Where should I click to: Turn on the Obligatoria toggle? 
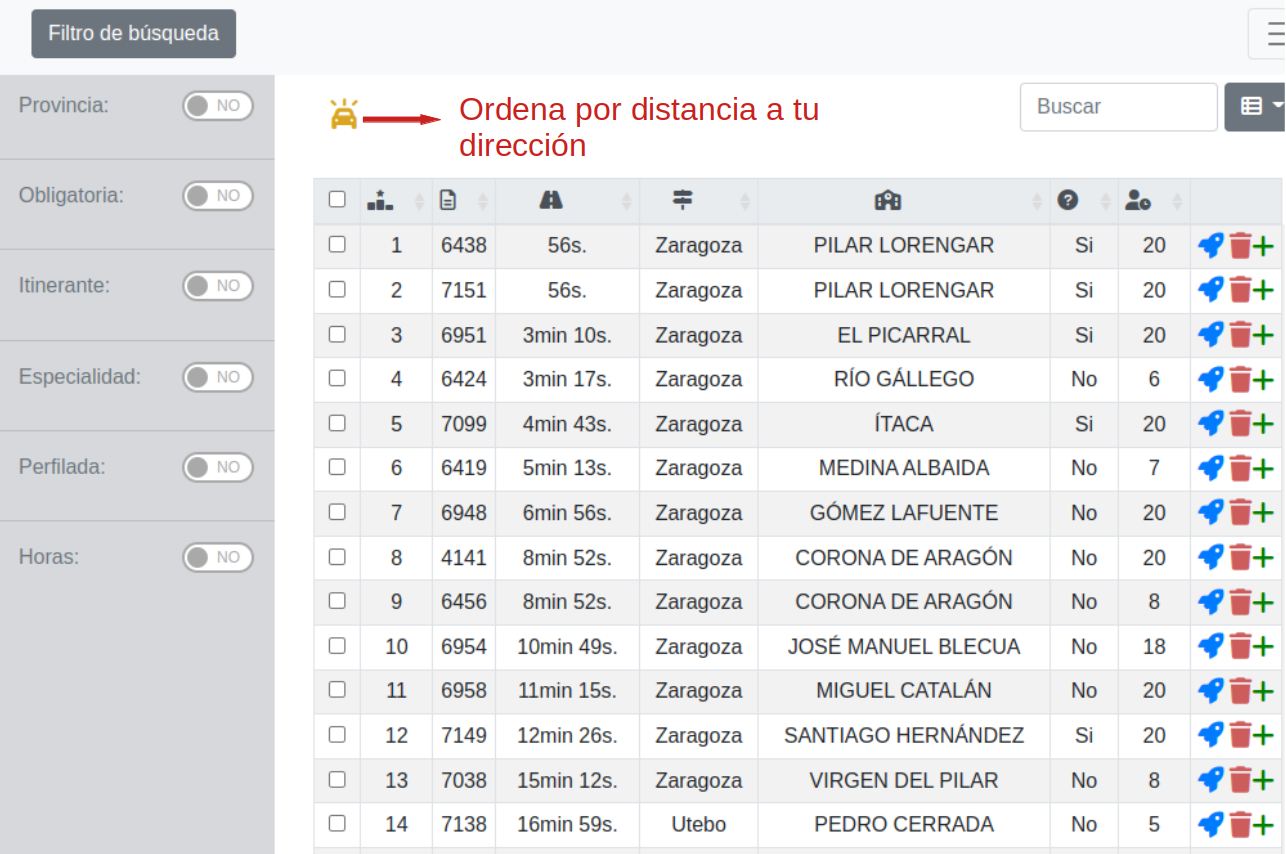coord(217,196)
